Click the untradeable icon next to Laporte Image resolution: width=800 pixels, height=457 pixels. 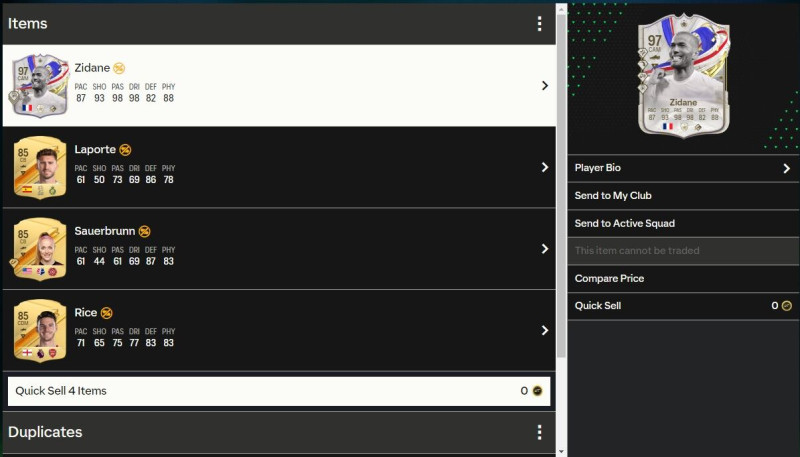125,149
